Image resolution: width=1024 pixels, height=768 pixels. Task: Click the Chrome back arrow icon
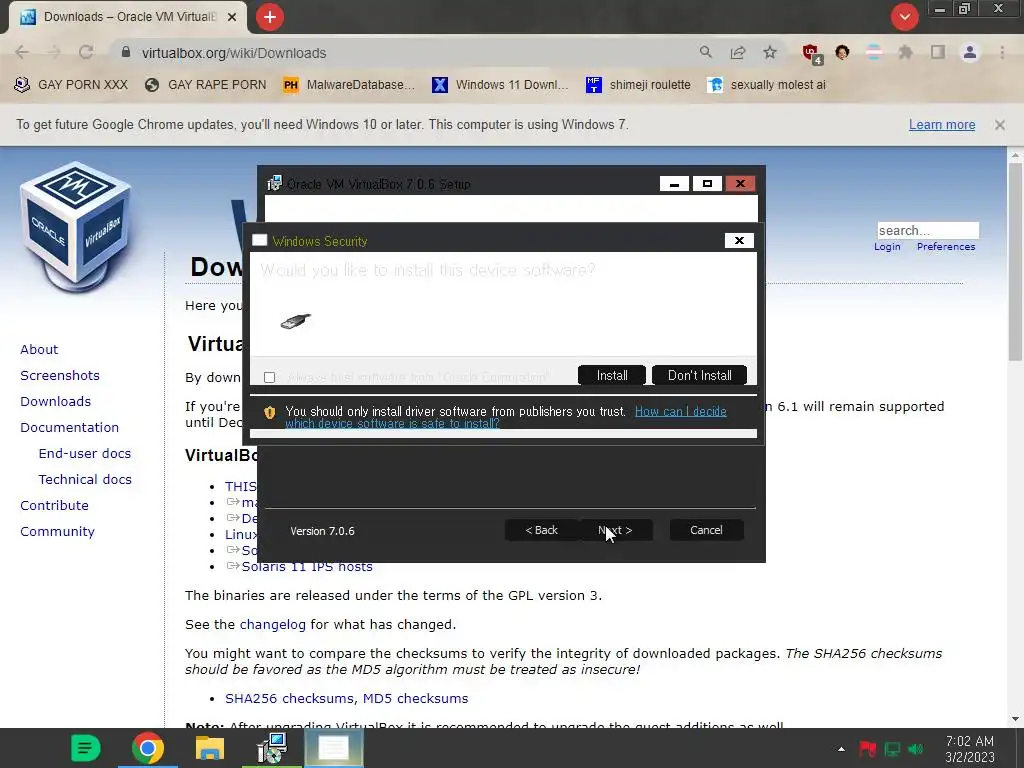tap(22, 53)
